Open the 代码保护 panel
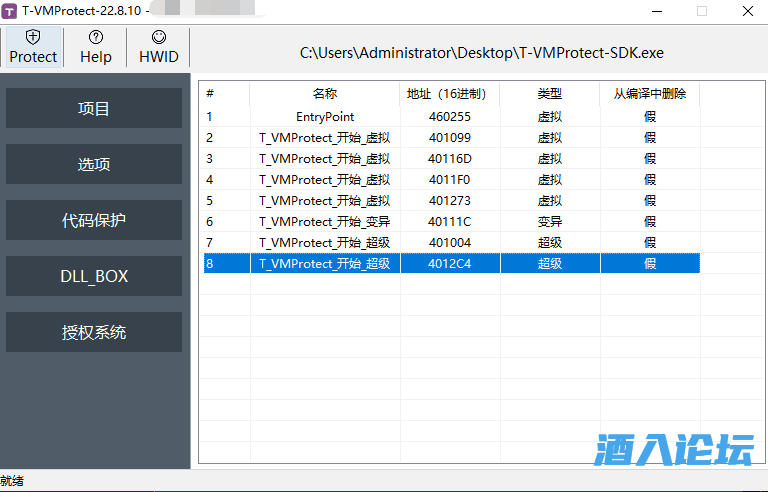The image size is (768, 492). coord(94,220)
